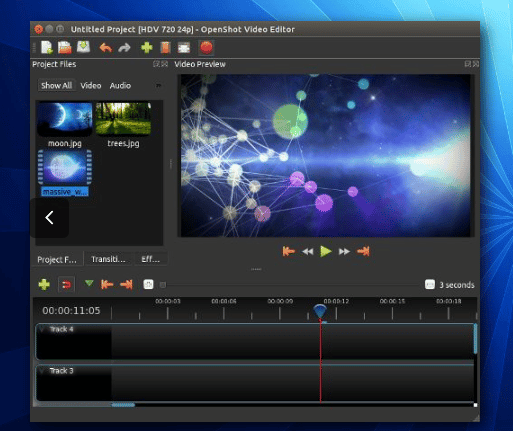Image resolution: width=513 pixels, height=431 pixels.
Task: Open the profile chooser in the toolbar
Action: point(165,48)
